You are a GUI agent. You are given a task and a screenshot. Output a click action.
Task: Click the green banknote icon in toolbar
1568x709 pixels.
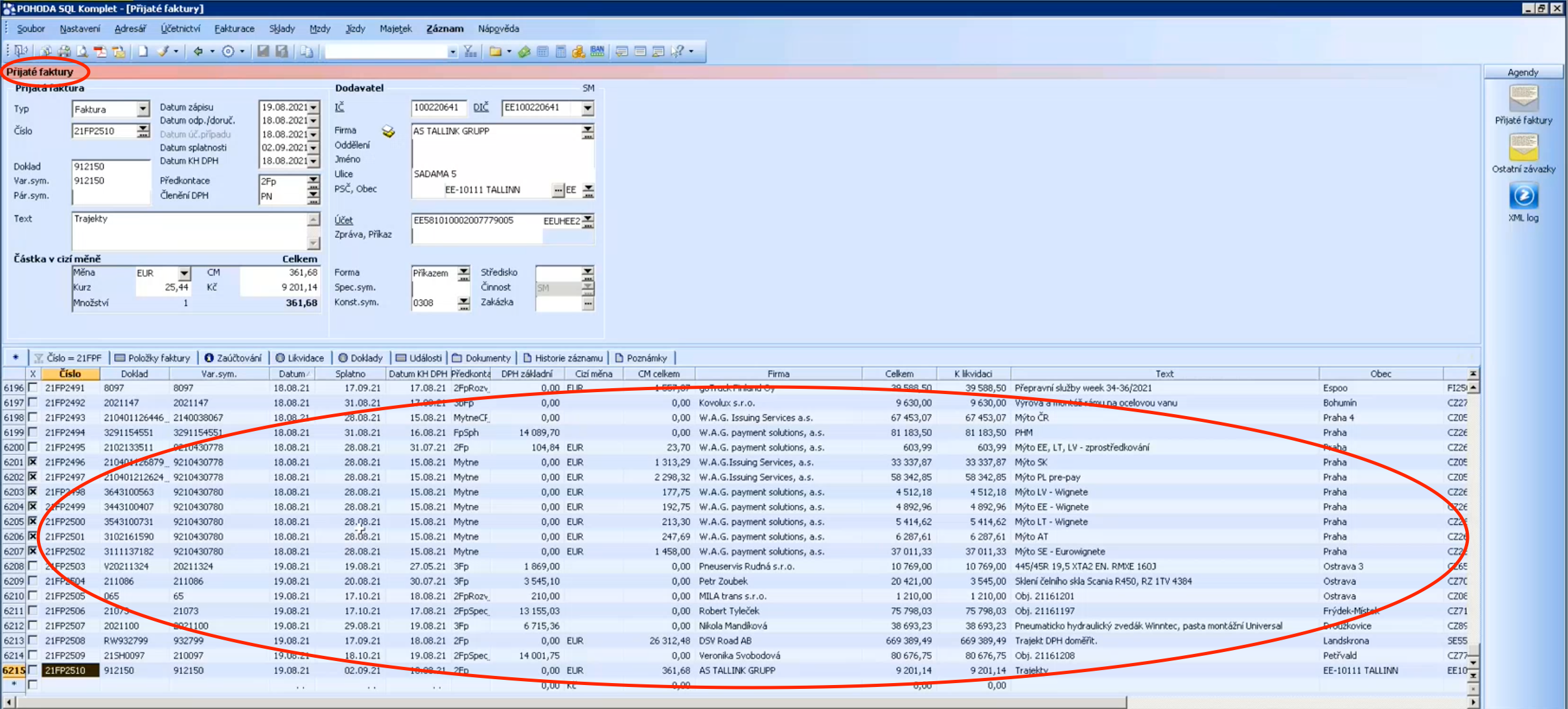pyautogui.click(x=524, y=51)
